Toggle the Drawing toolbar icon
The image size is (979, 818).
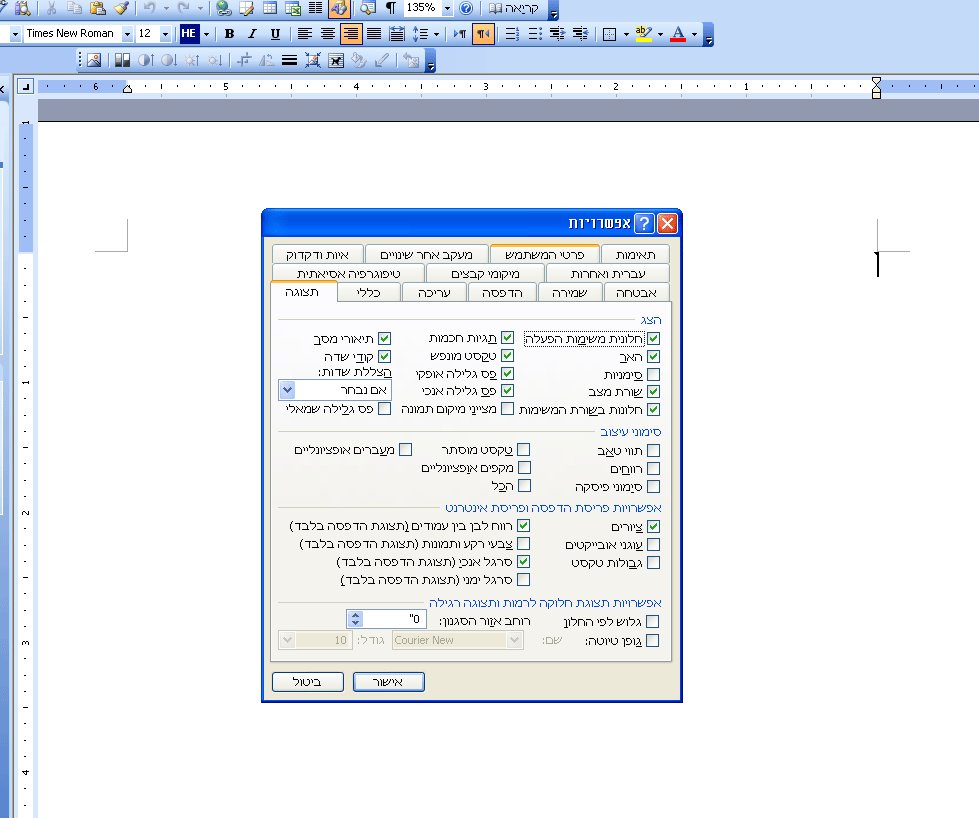339,8
